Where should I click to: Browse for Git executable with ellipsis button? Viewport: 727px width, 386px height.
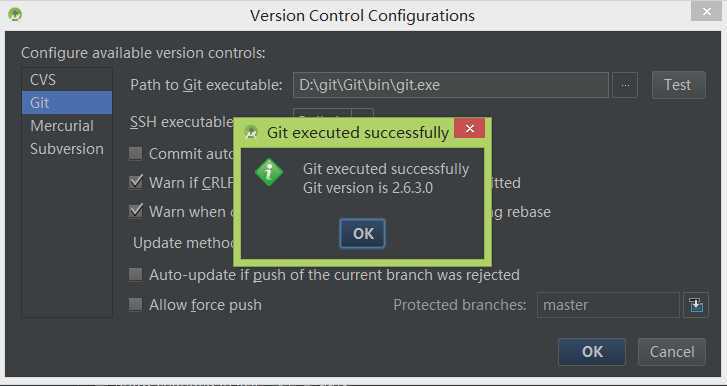(x=625, y=85)
